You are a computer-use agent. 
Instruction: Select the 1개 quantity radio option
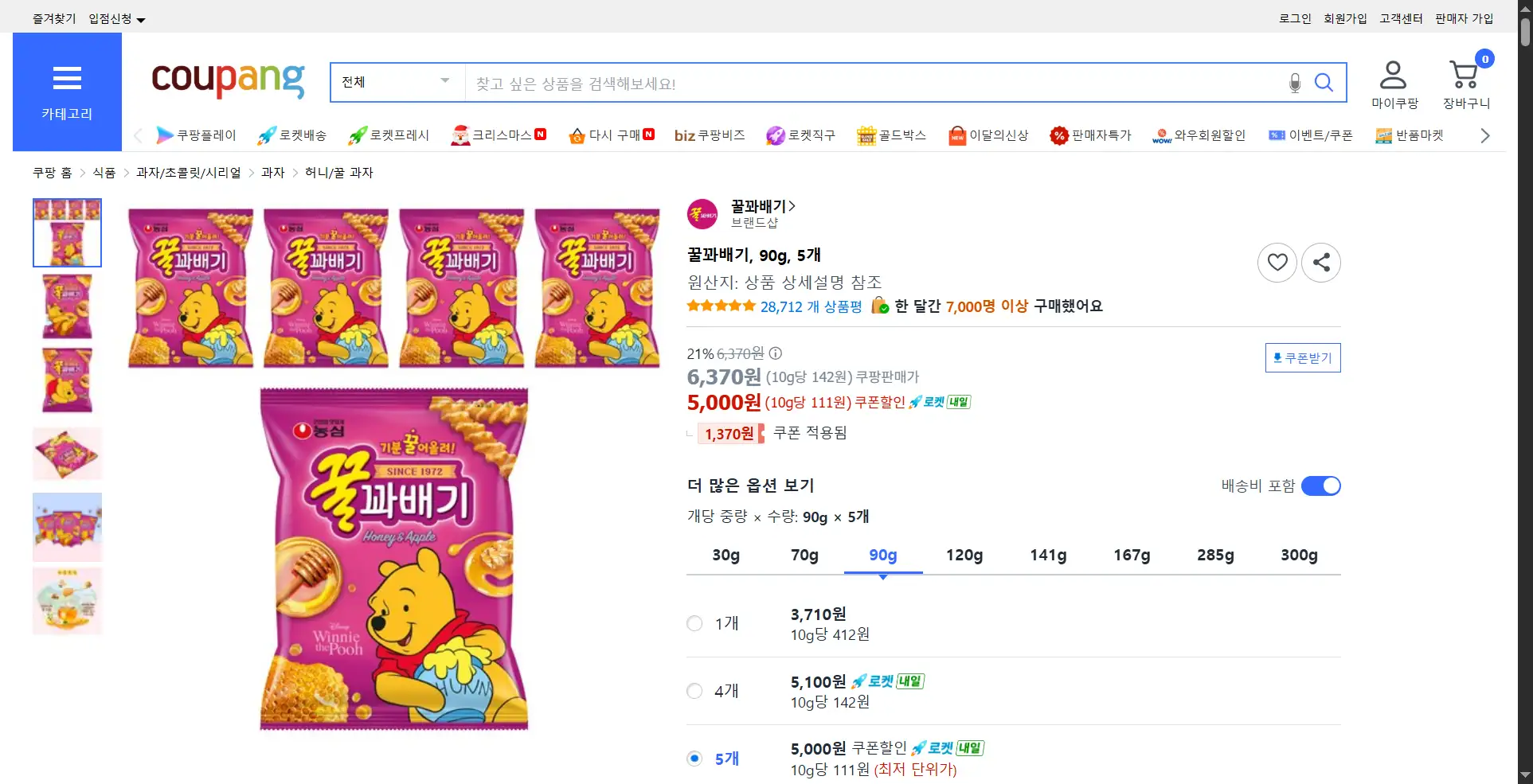(x=694, y=623)
